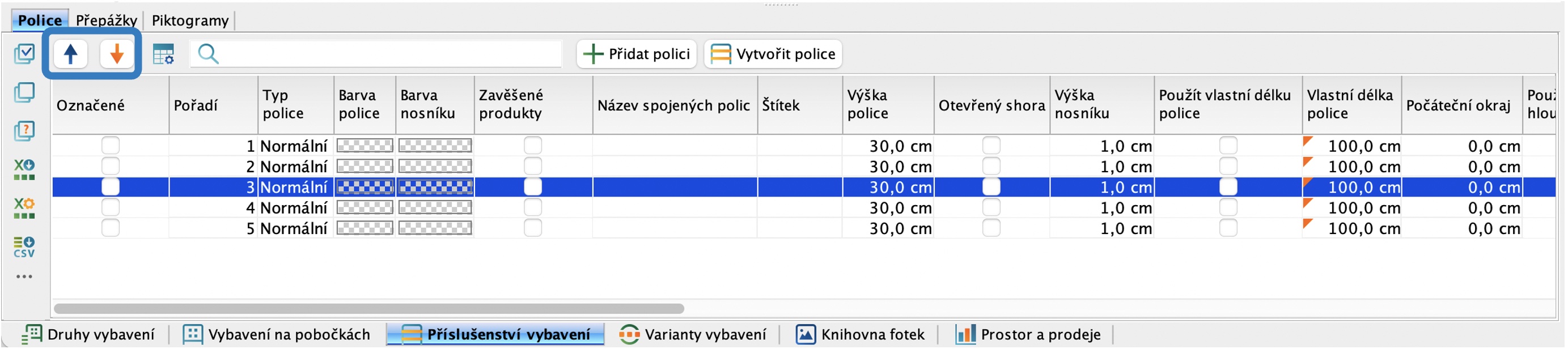Open Typ police cell for shelf 5

296,229
